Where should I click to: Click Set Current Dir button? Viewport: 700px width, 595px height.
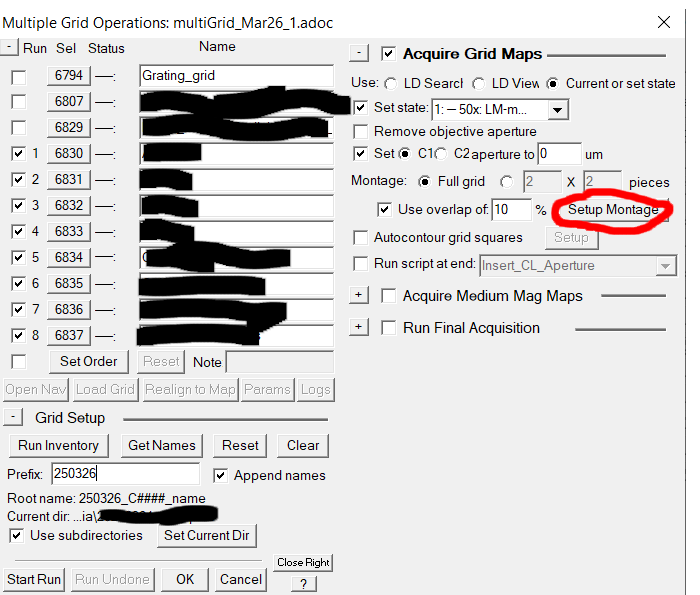(207, 535)
